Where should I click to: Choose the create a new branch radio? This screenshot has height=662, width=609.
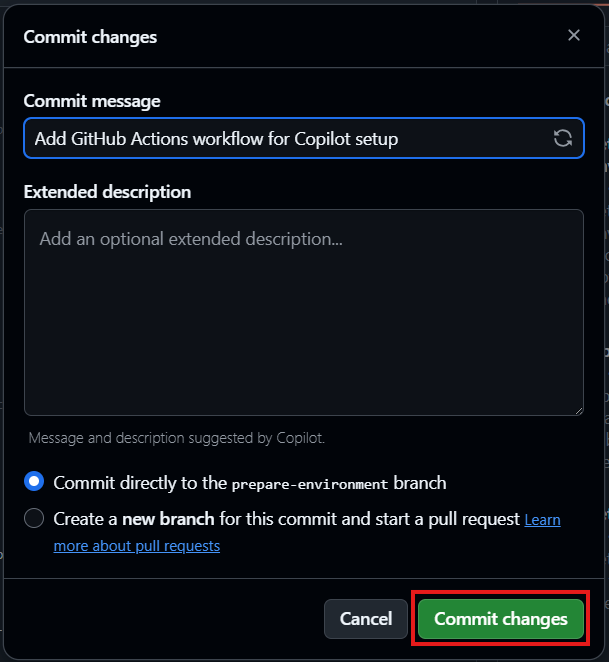(34, 518)
